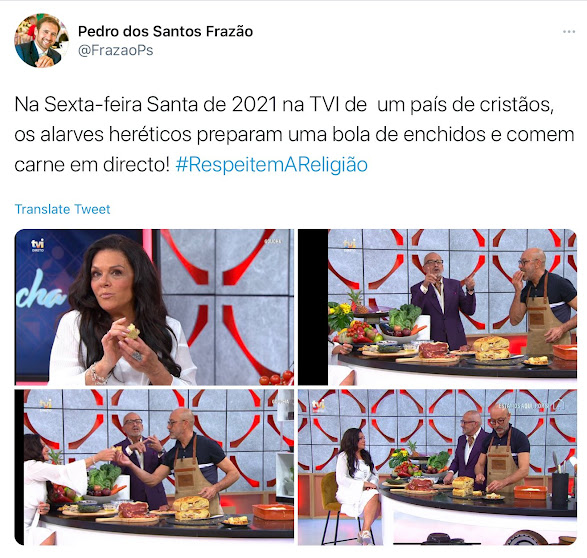587x558 pixels.
Task: Open the #RespeitemAReligião hashtag
Action: (x=271, y=165)
